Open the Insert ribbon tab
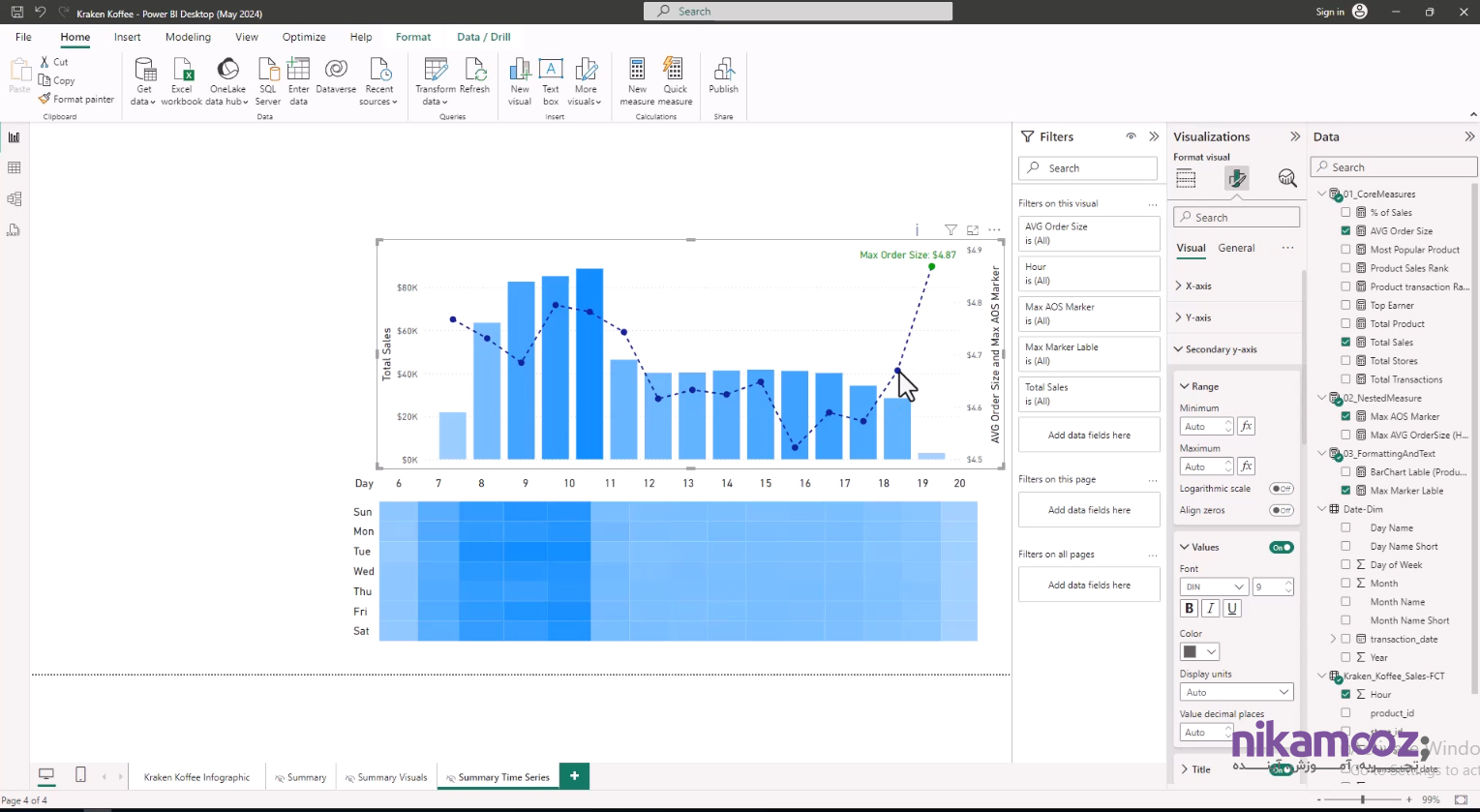This screenshot has height=812, width=1480. (127, 37)
